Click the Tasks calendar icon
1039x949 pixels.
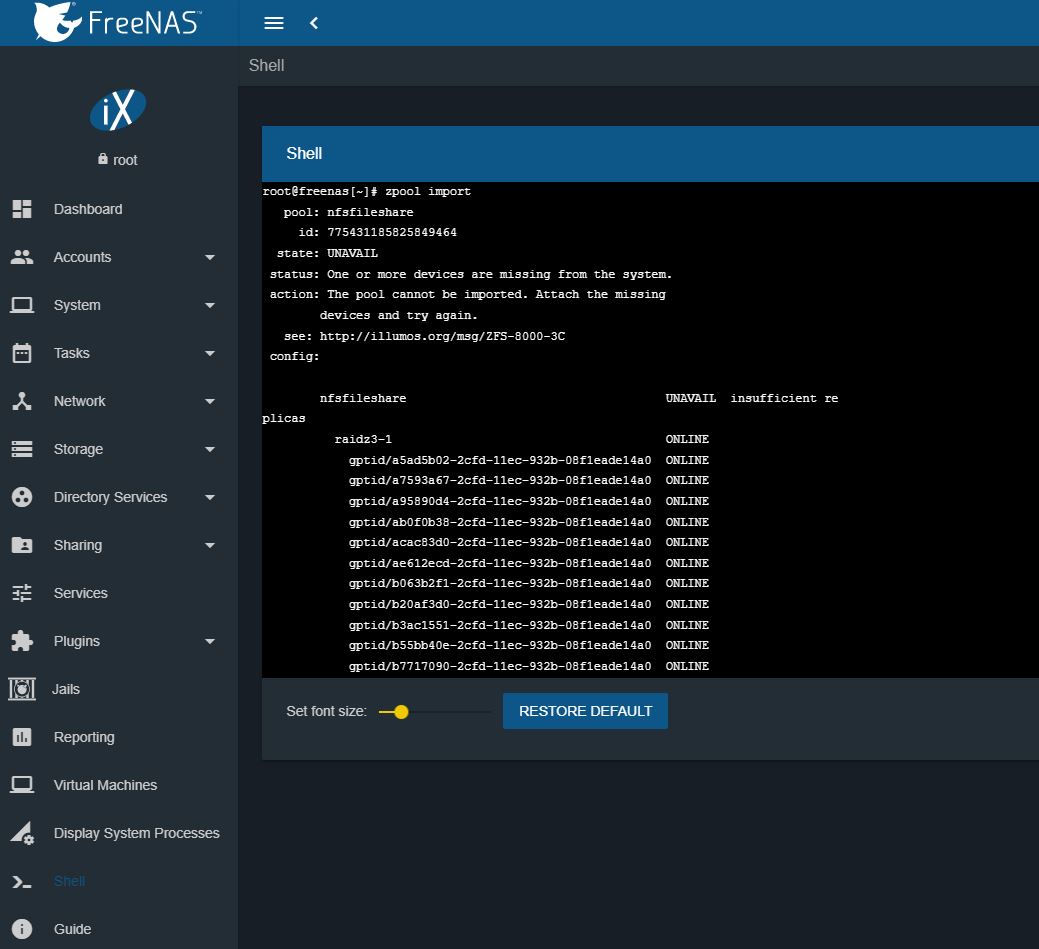point(22,353)
